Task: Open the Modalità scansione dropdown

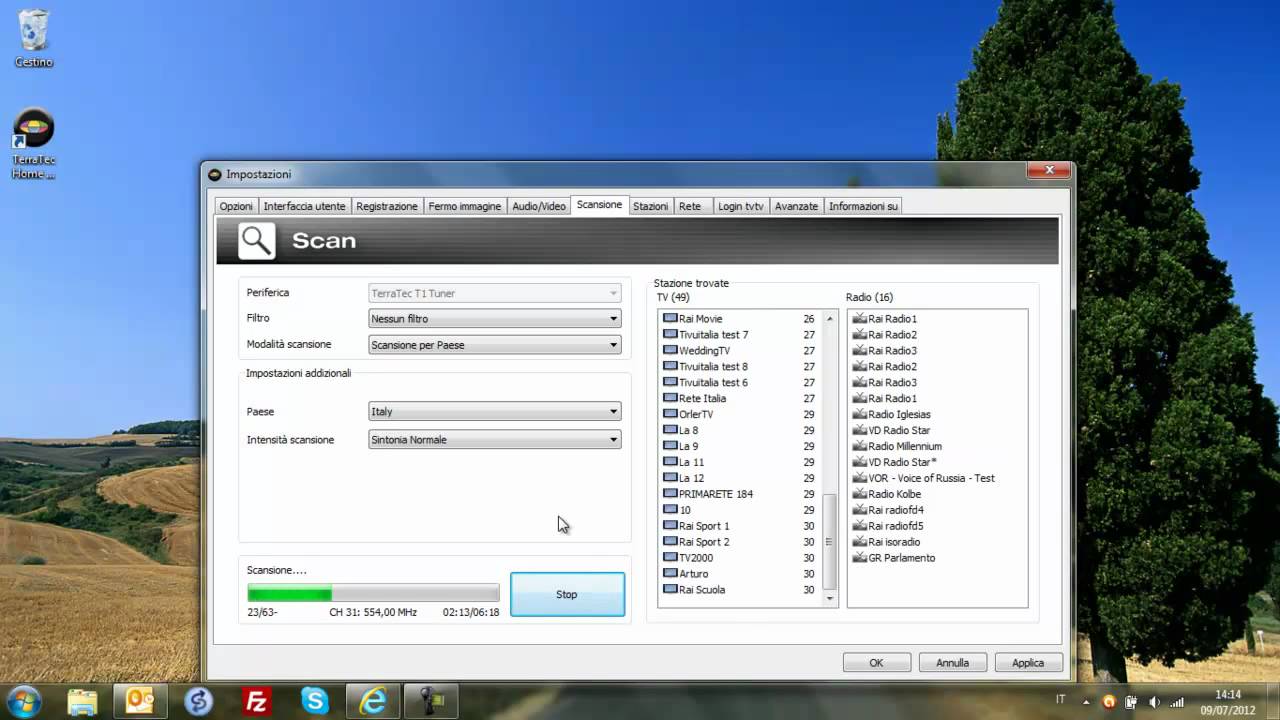Action: 495,345
